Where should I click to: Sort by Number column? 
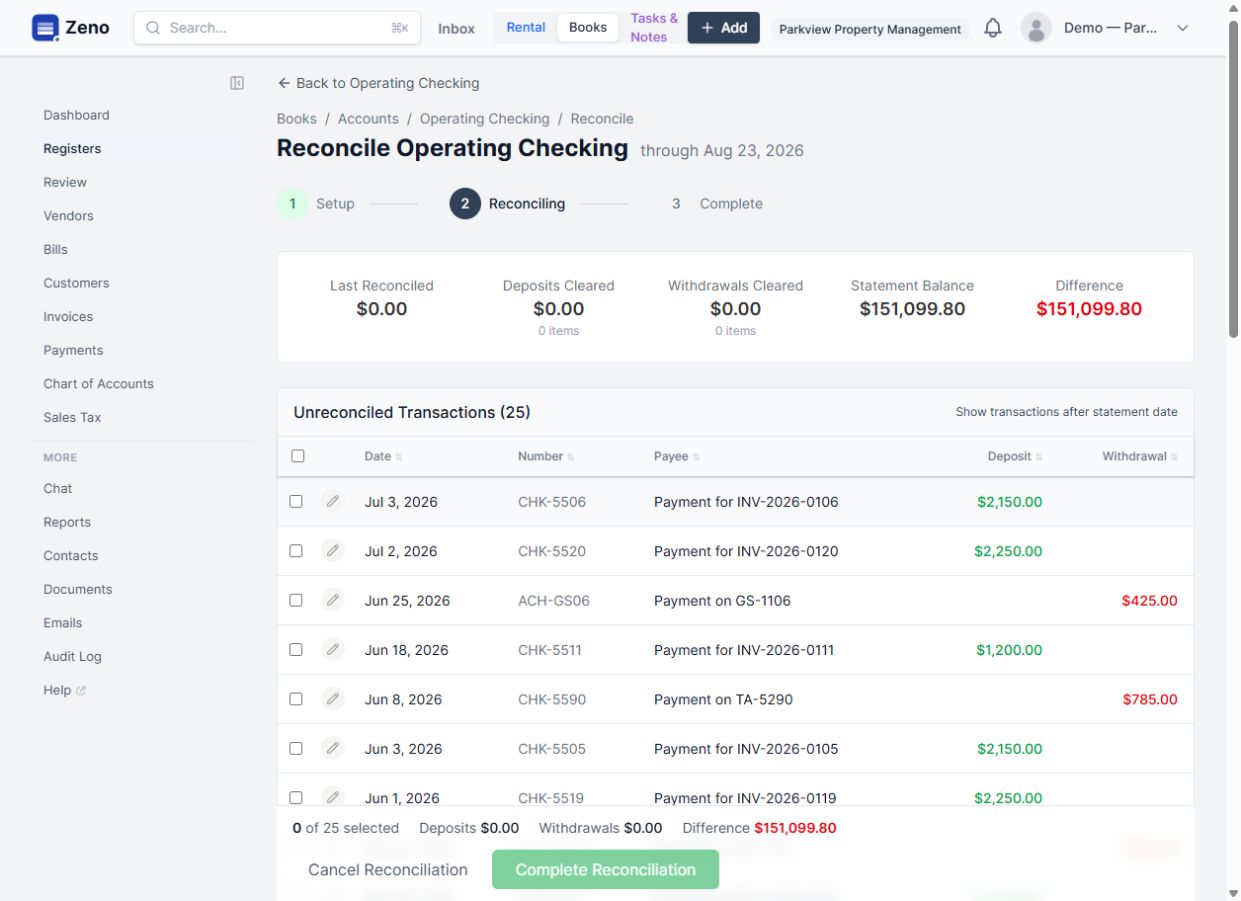(546, 456)
